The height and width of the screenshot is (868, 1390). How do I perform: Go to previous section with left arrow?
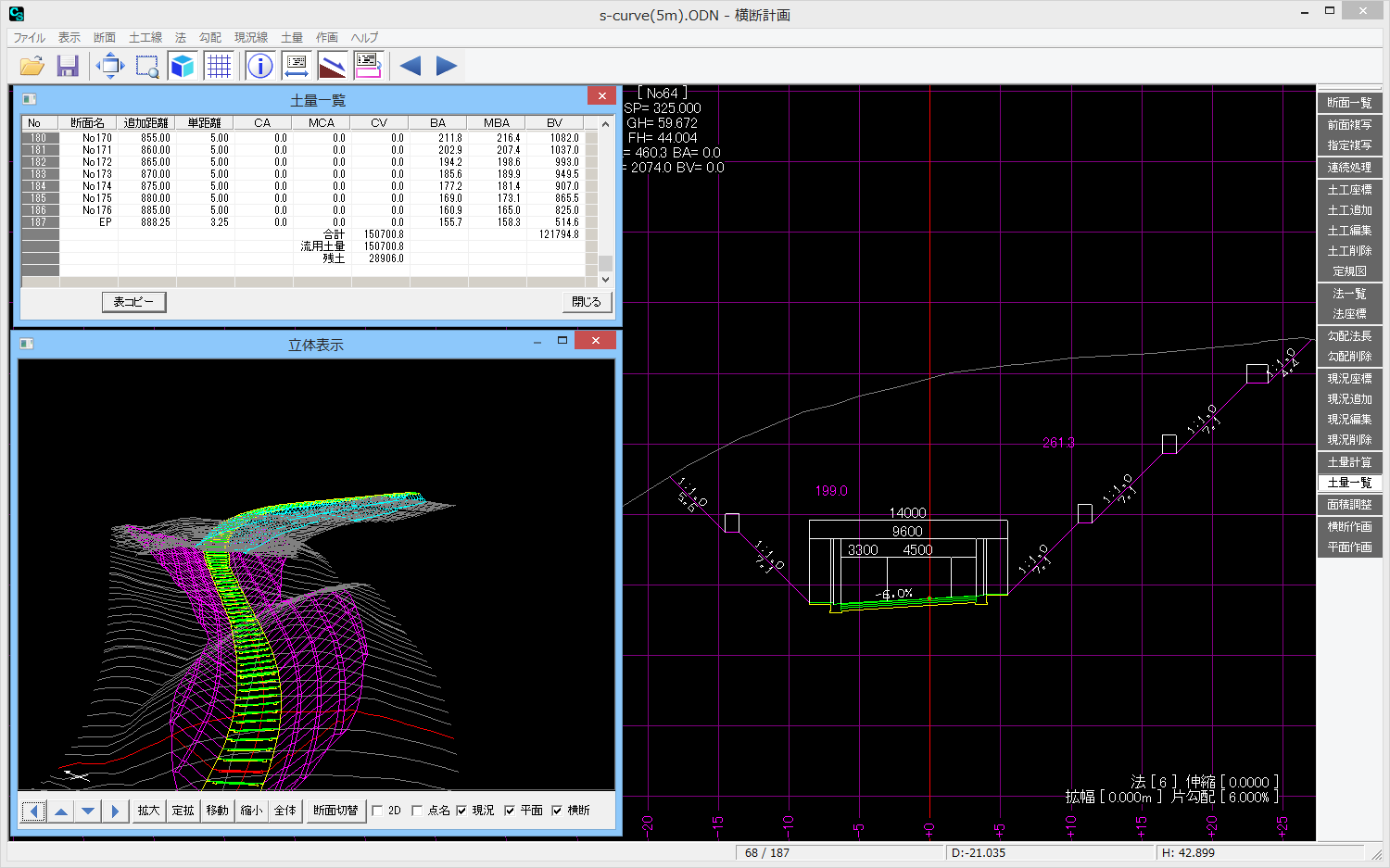click(411, 66)
